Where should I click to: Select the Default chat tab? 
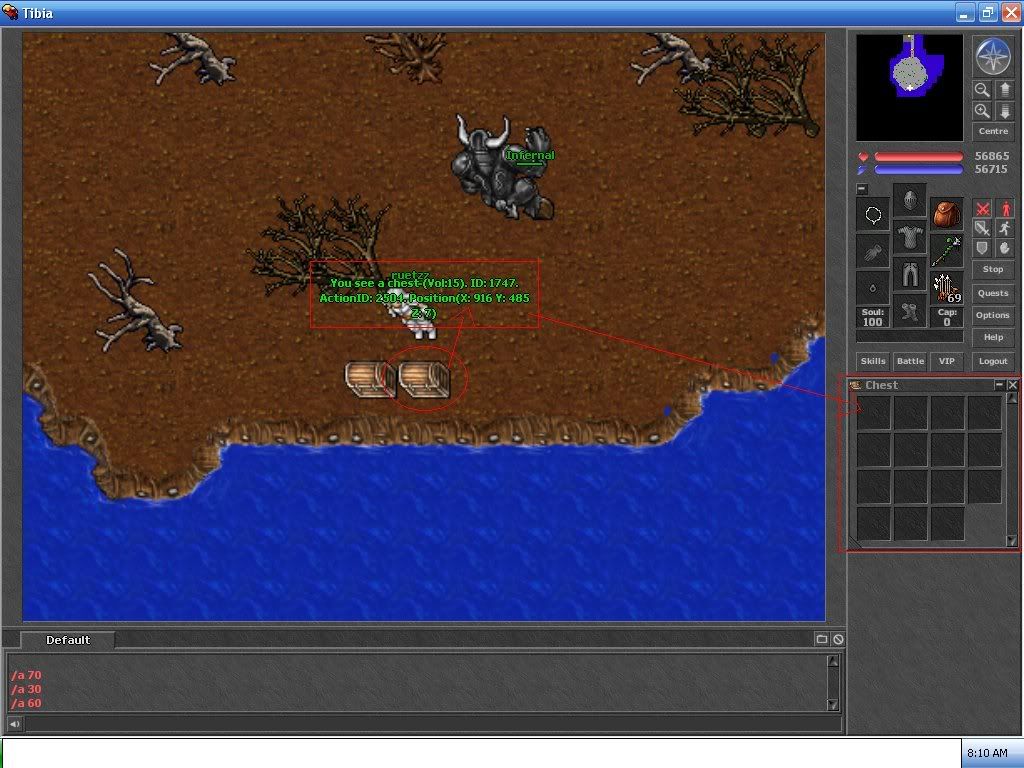click(x=68, y=640)
